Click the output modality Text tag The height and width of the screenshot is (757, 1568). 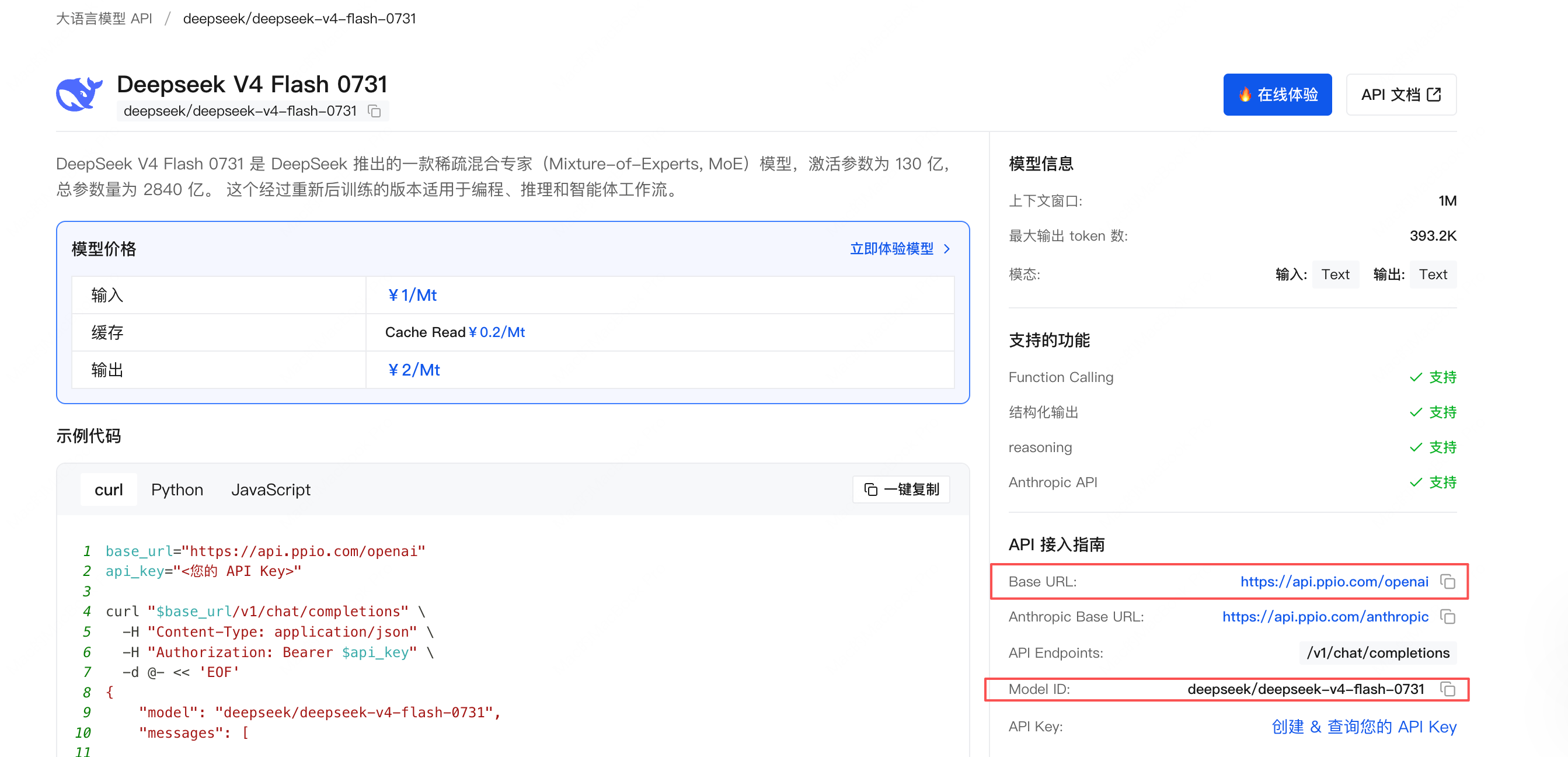click(x=1433, y=275)
